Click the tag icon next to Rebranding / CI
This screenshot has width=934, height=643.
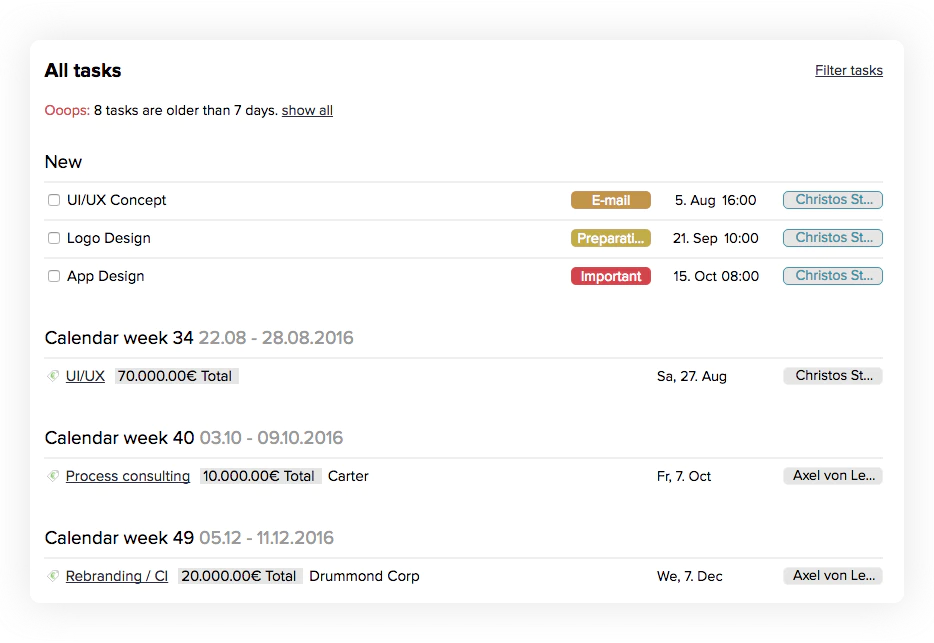53,576
